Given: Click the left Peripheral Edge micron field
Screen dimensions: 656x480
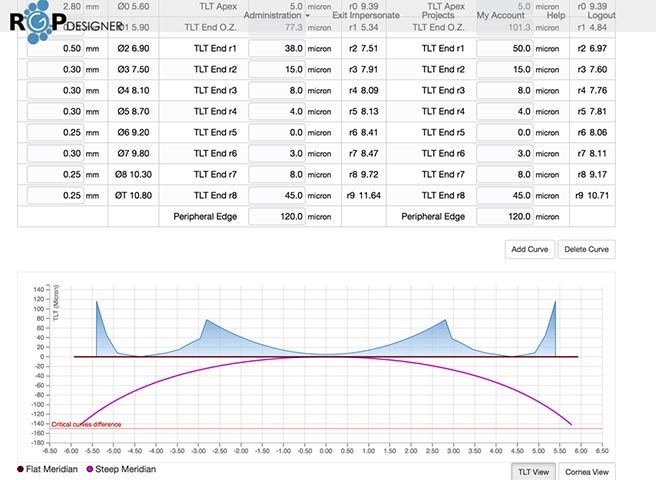Looking at the screenshot, I should (276, 215).
